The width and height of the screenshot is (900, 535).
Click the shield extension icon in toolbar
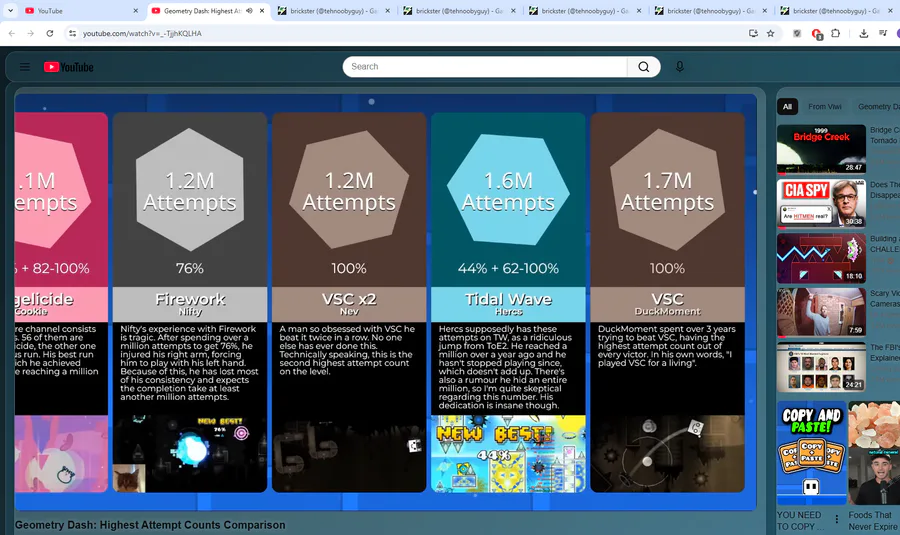(x=797, y=33)
